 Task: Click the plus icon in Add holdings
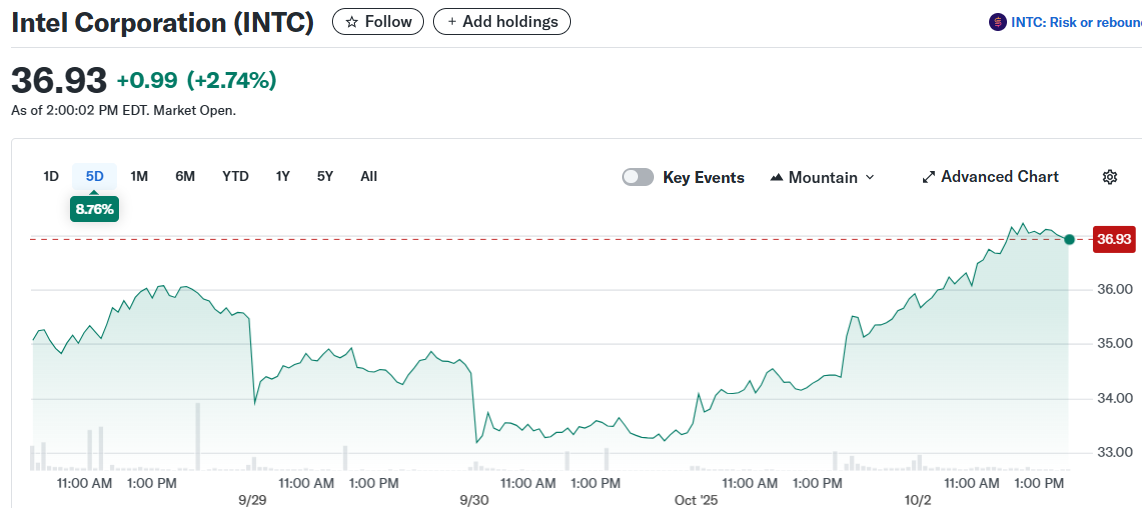pos(451,22)
